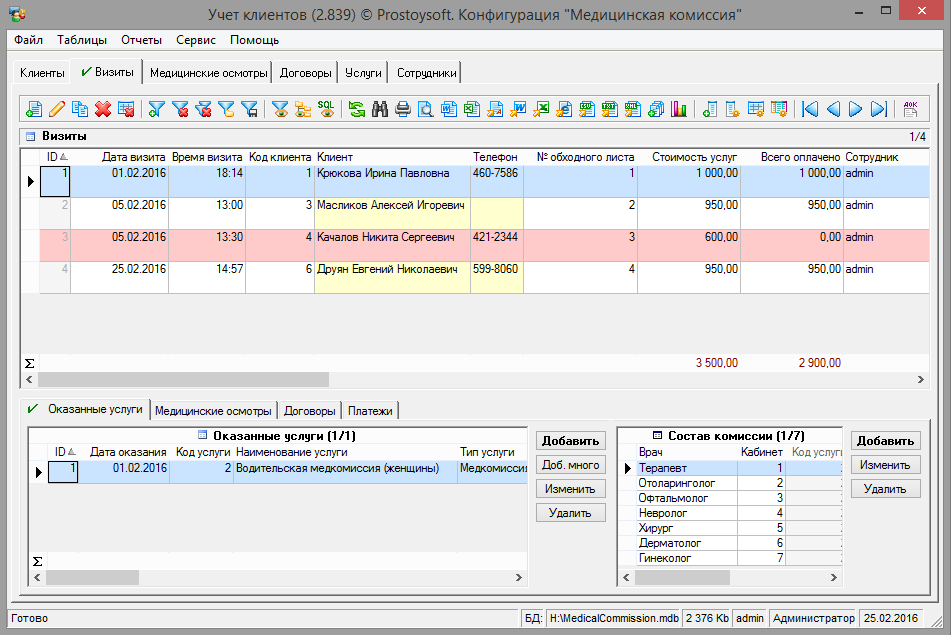The height and width of the screenshot is (635, 951).
Task: Switch to the Договоры top tab
Action: (x=305, y=73)
